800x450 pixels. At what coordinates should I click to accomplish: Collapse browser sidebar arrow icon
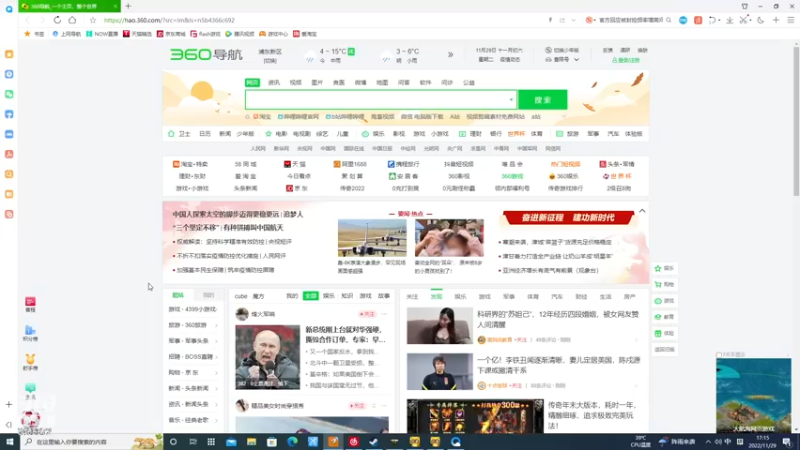(x=9, y=424)
